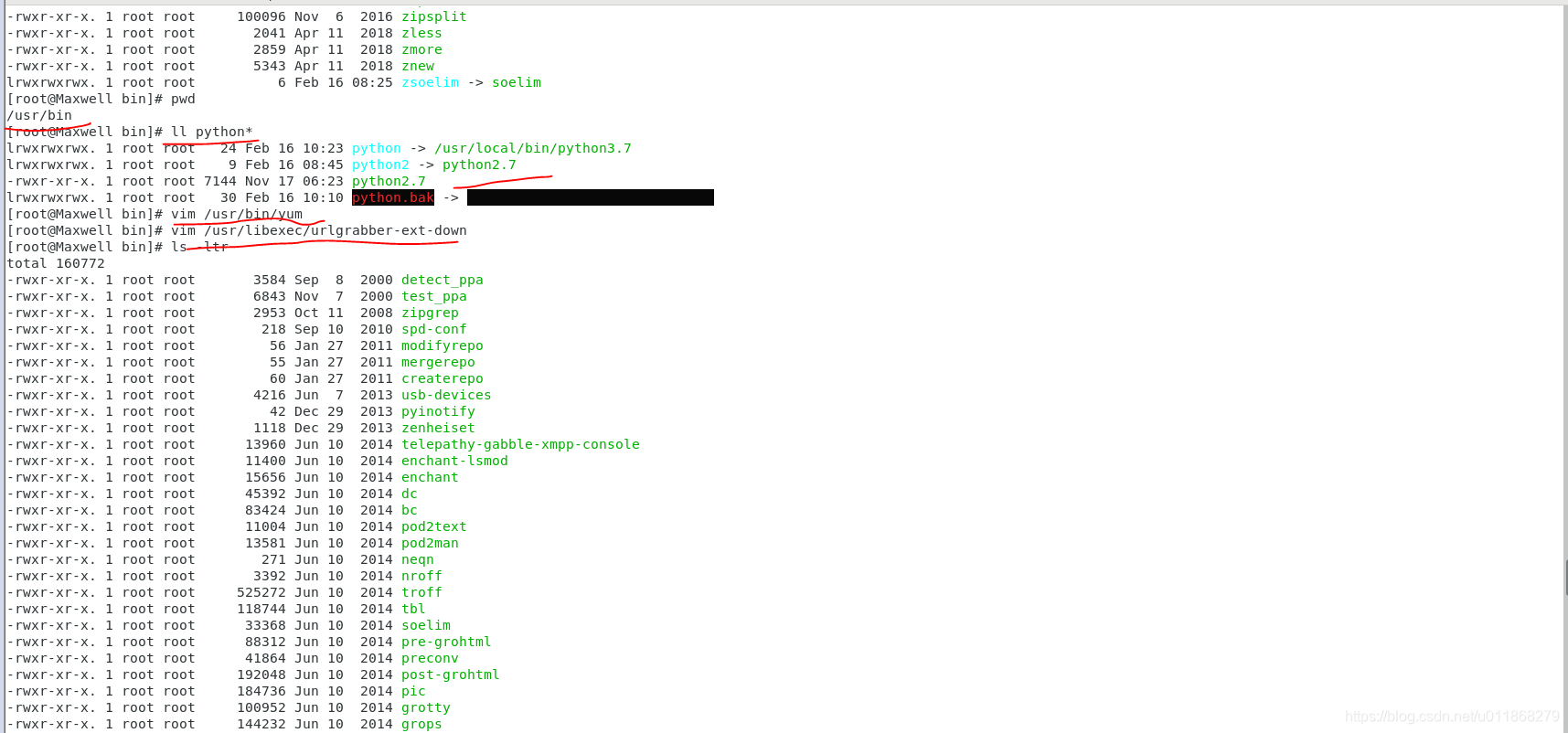Click the /usr/local/bin/python3.7 link target
This screenshot has width=1568, height=733.
[533, 148]
